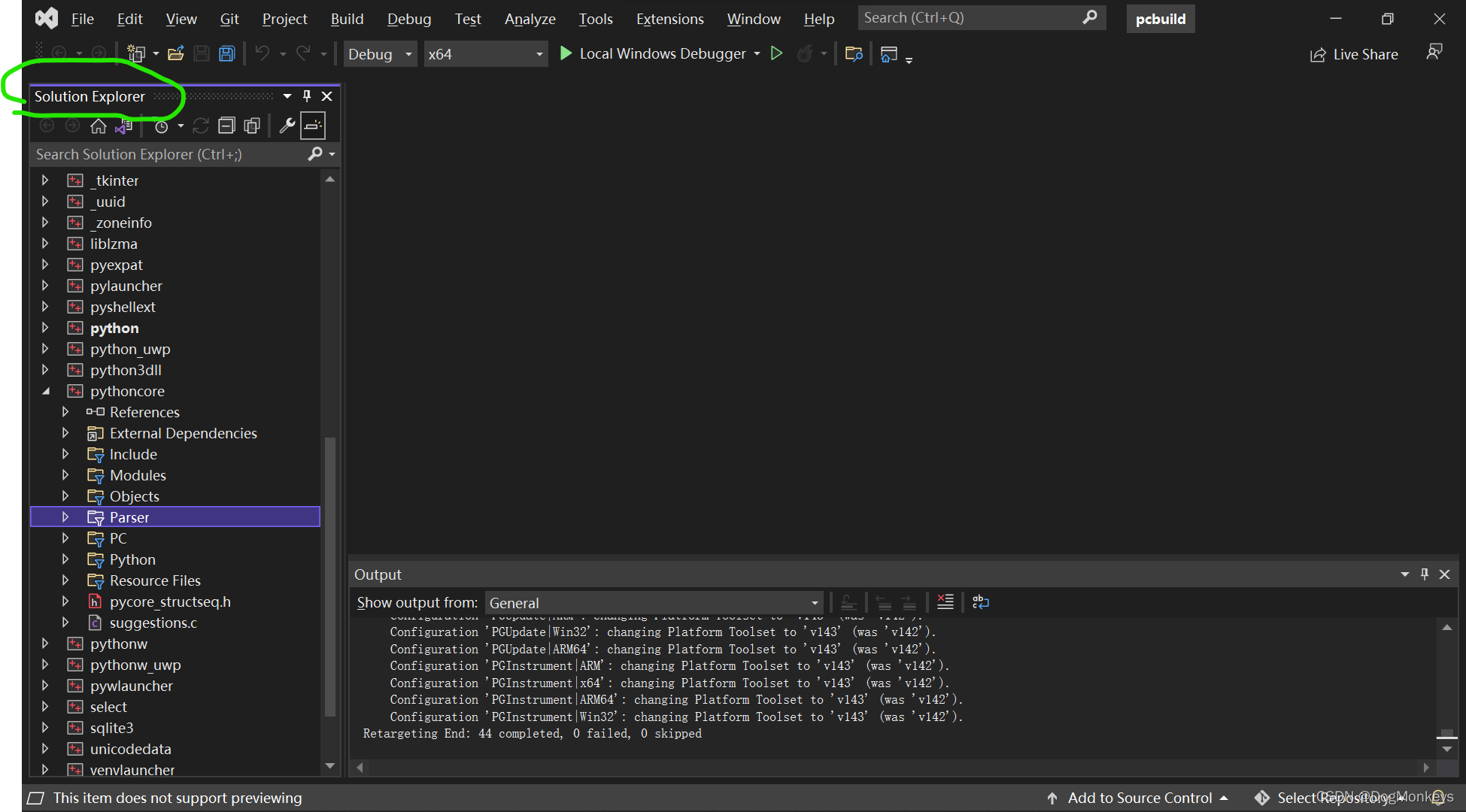Toggle Word Wrap in Output panel

[980, 602]
